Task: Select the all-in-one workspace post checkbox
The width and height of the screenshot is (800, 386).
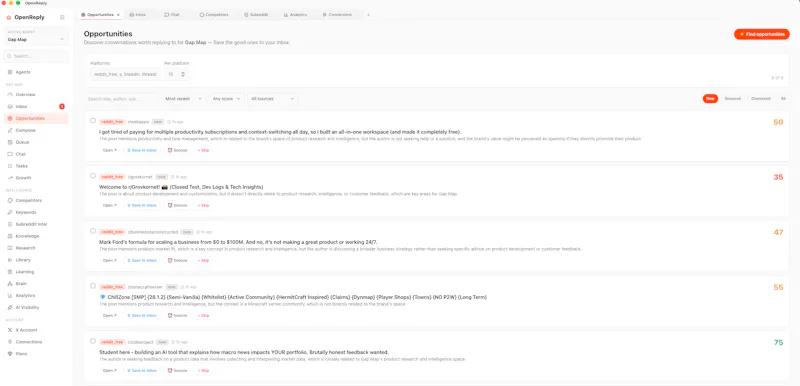Action: tap(93, 121)
